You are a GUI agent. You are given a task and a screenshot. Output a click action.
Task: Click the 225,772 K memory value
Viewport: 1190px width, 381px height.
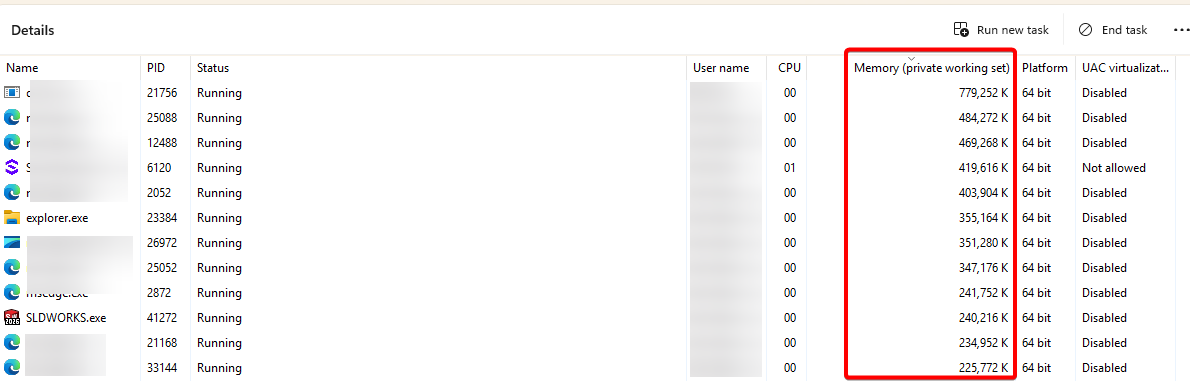pos(984,367)
